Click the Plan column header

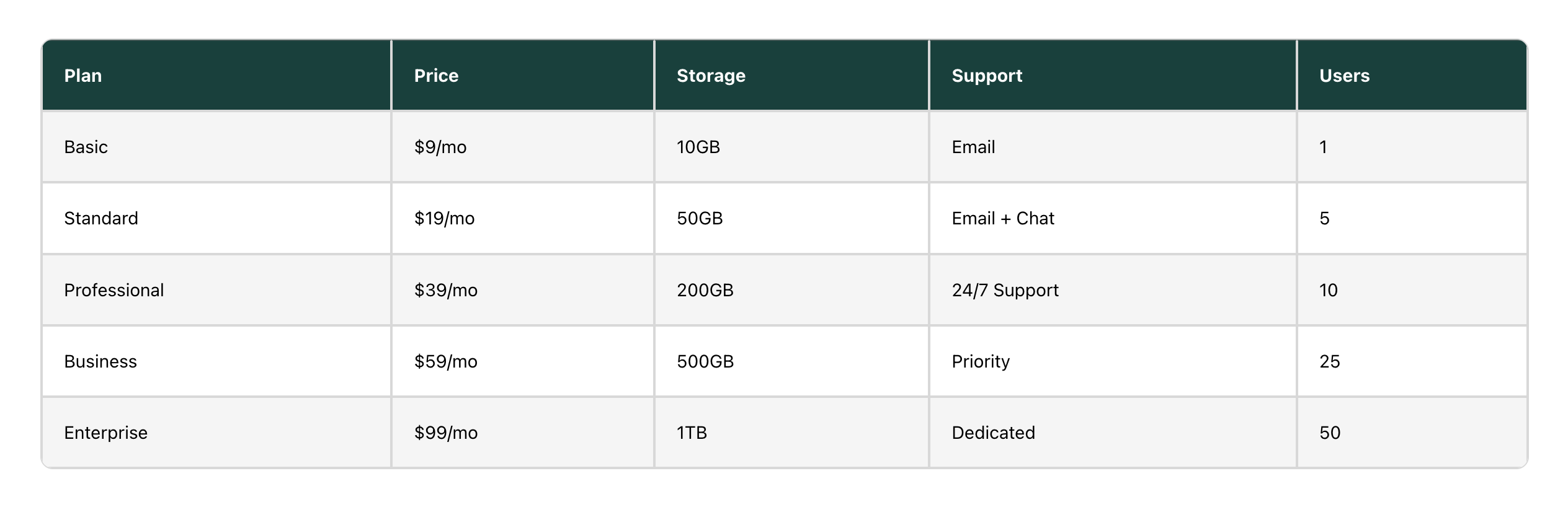click(216, 76)
